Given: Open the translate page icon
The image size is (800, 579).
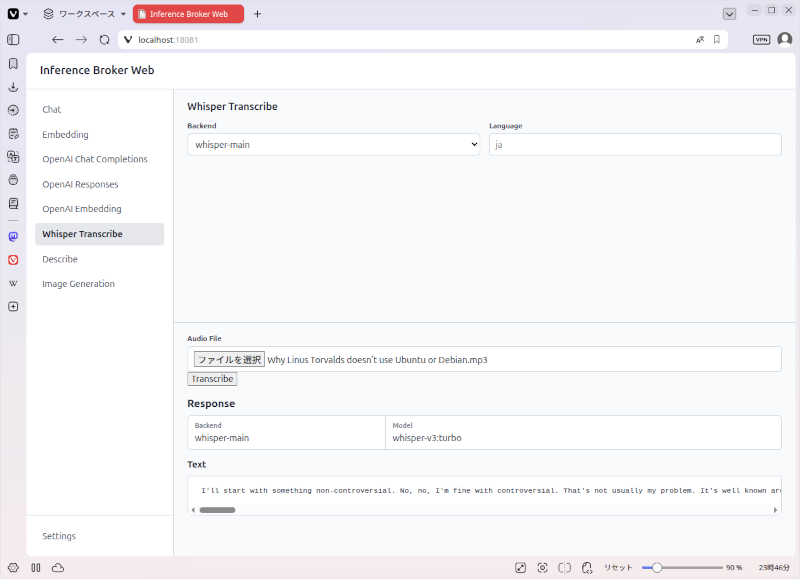Looking at the screenshot, I should pyautogui.click(x=700, y=40).
